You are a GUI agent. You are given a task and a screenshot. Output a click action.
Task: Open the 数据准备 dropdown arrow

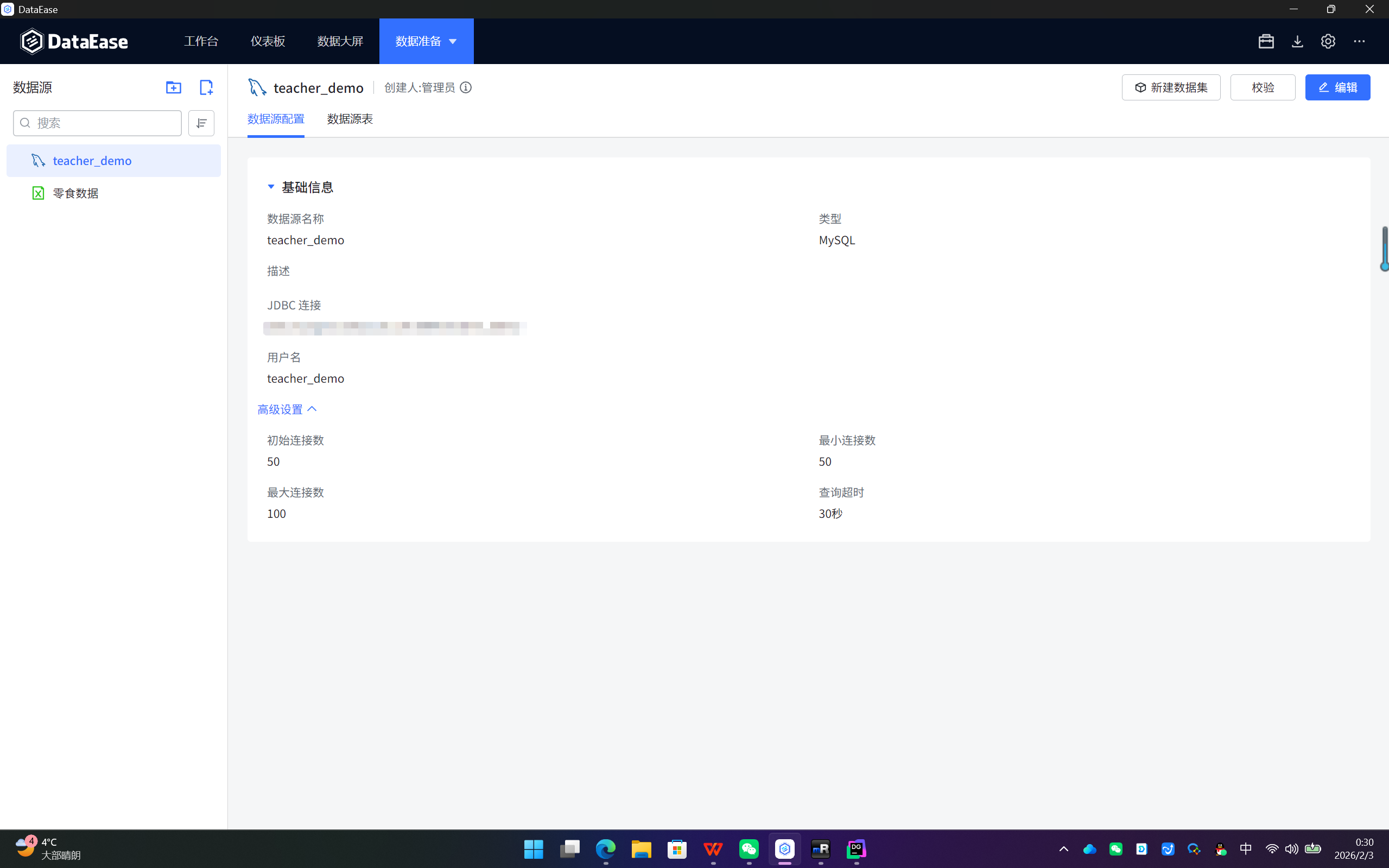[x=453, y=41]
